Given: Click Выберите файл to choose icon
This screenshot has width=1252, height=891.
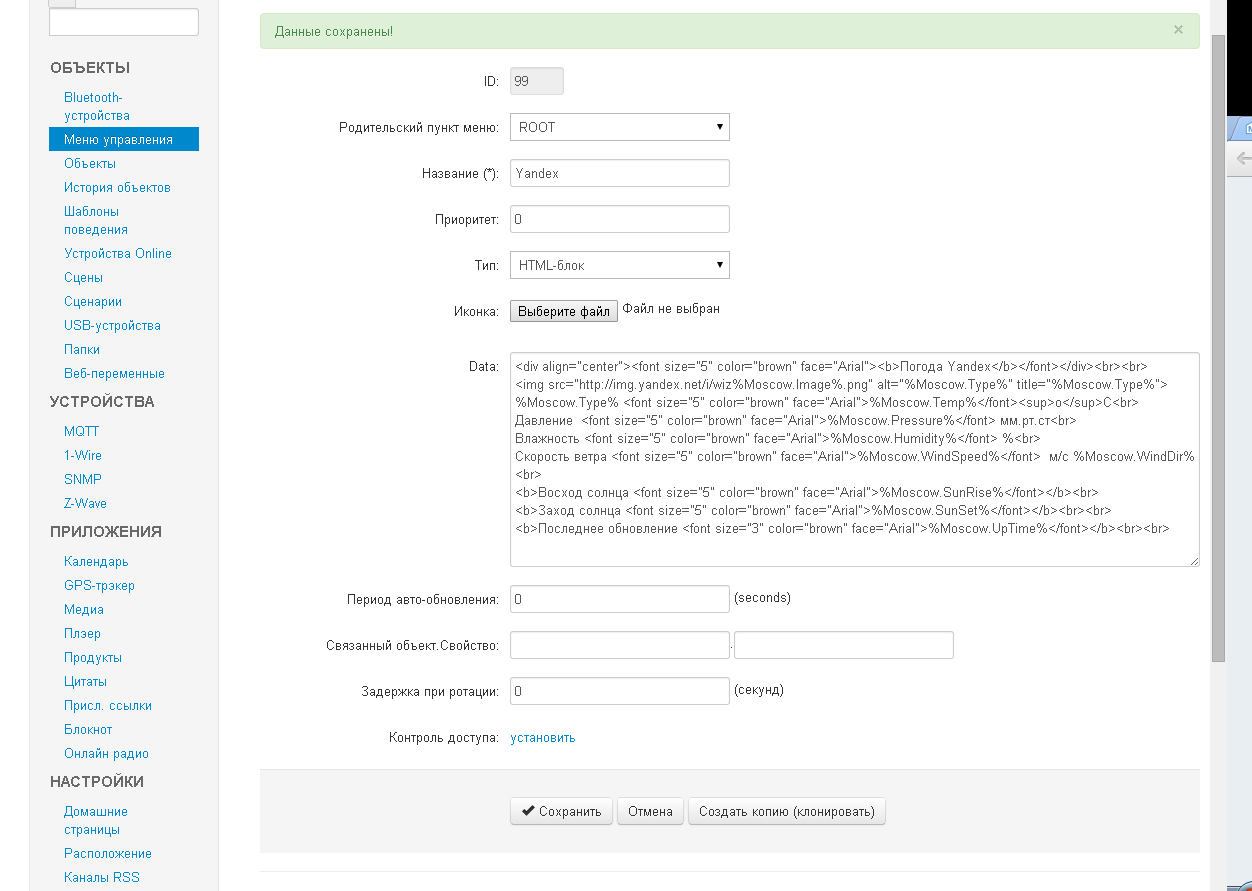Looking at the screenshot, I should tap(563, 311).
